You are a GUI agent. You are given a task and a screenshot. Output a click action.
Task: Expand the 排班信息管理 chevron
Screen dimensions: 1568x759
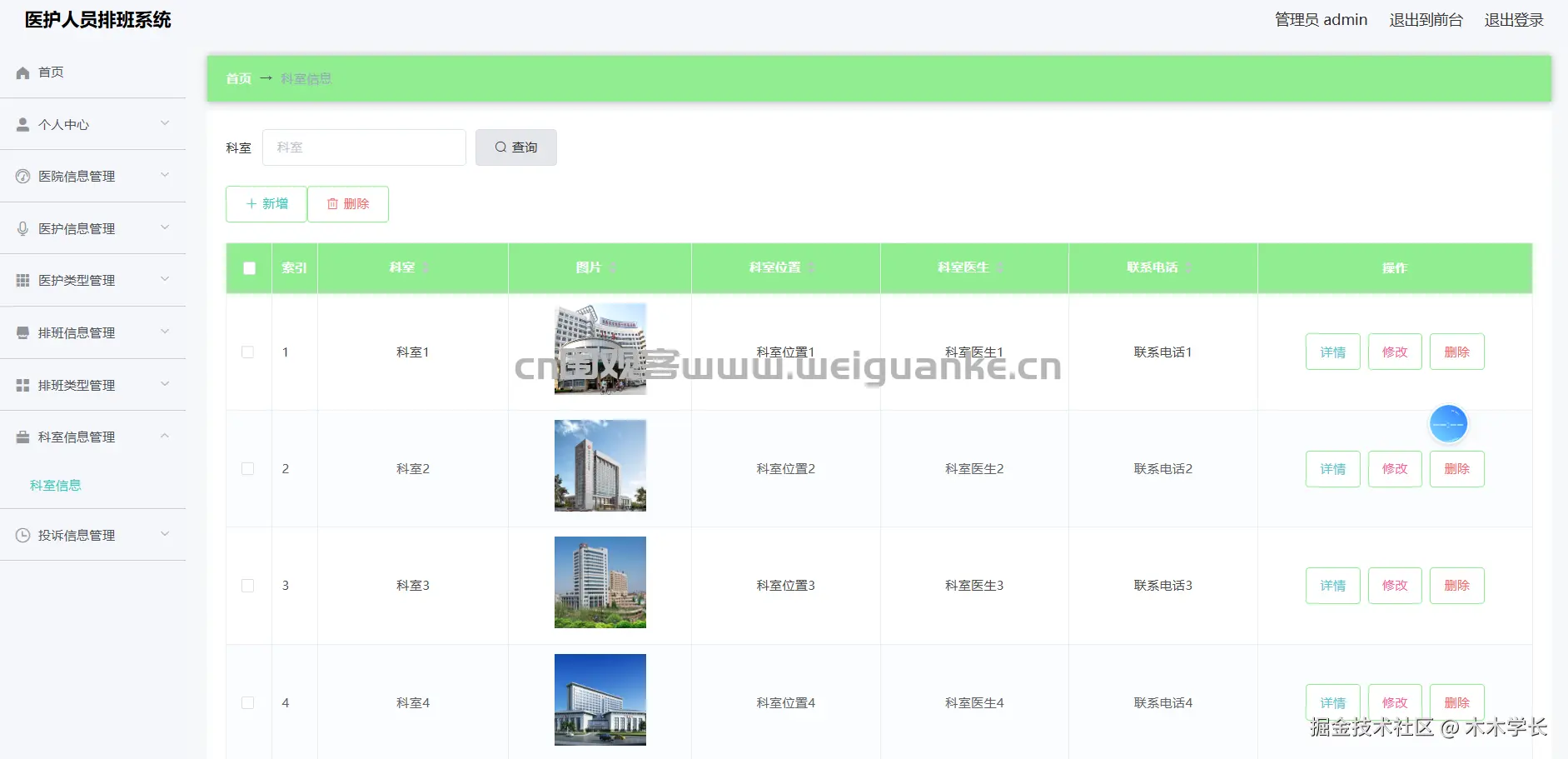pyautogui.click(x=165, y=332)
